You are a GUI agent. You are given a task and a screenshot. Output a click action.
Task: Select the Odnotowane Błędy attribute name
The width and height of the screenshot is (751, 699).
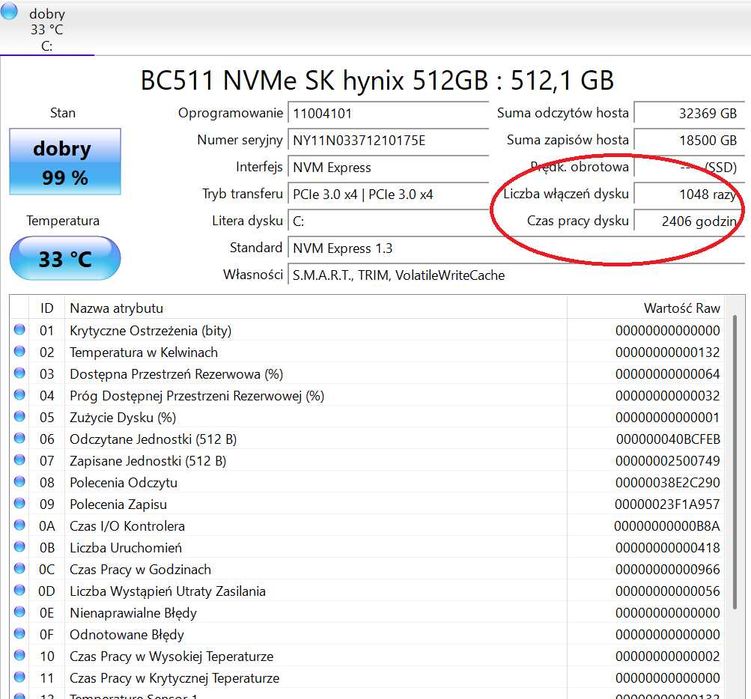[127, 635]
